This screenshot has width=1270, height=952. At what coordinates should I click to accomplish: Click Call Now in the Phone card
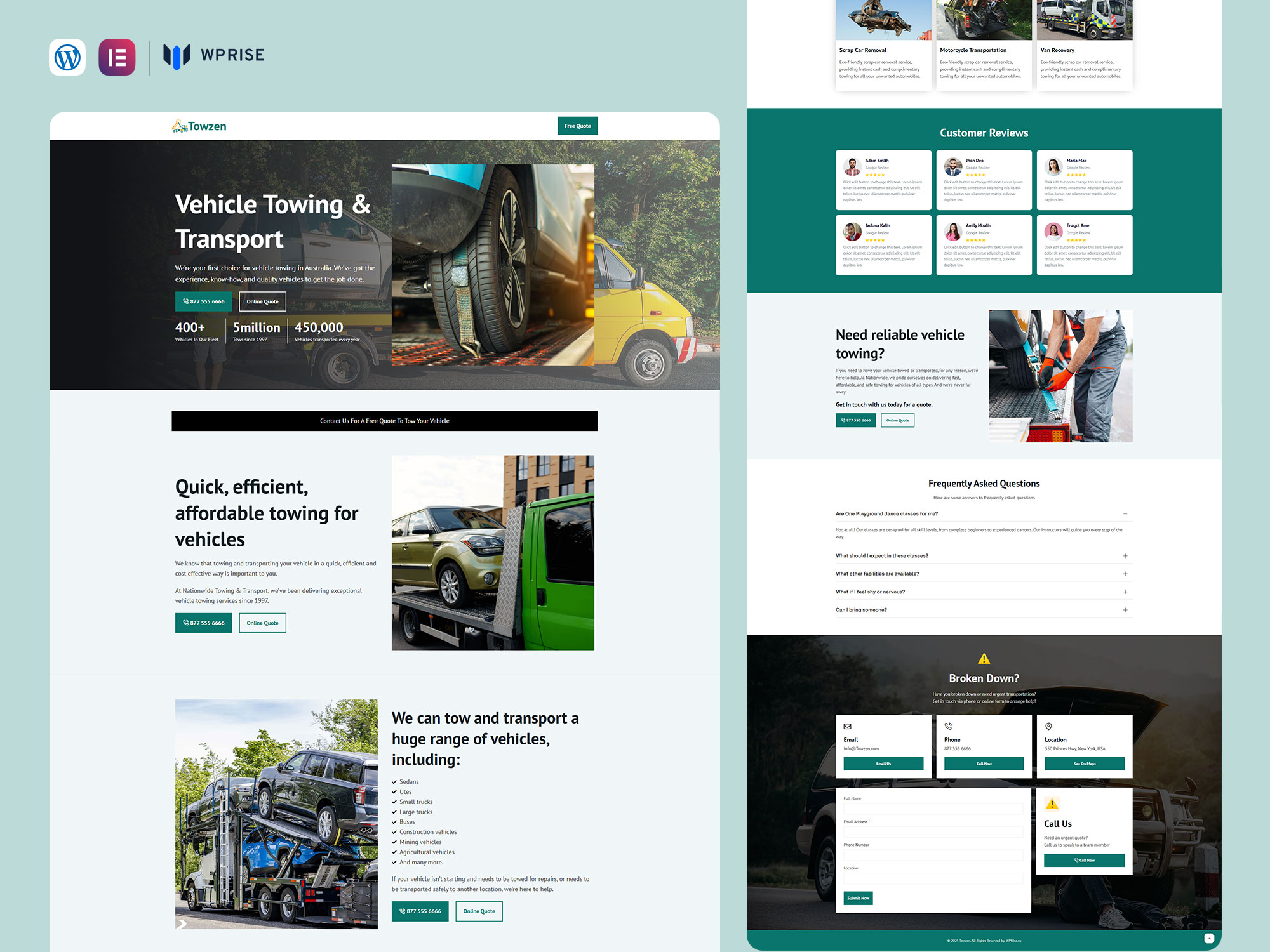coord(984,764)
